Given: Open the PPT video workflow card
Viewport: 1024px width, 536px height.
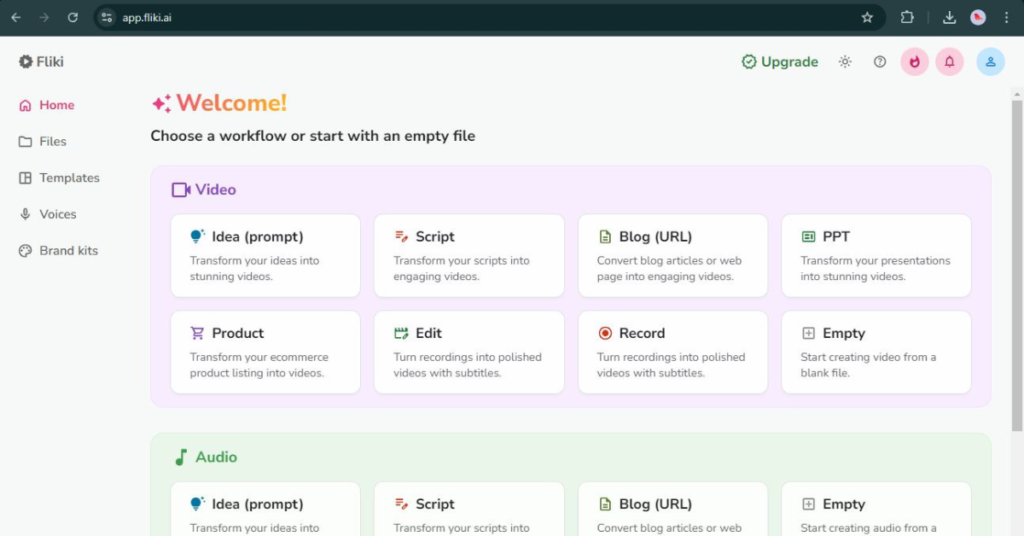Looking at the screenshot, I should coord(876,256).
